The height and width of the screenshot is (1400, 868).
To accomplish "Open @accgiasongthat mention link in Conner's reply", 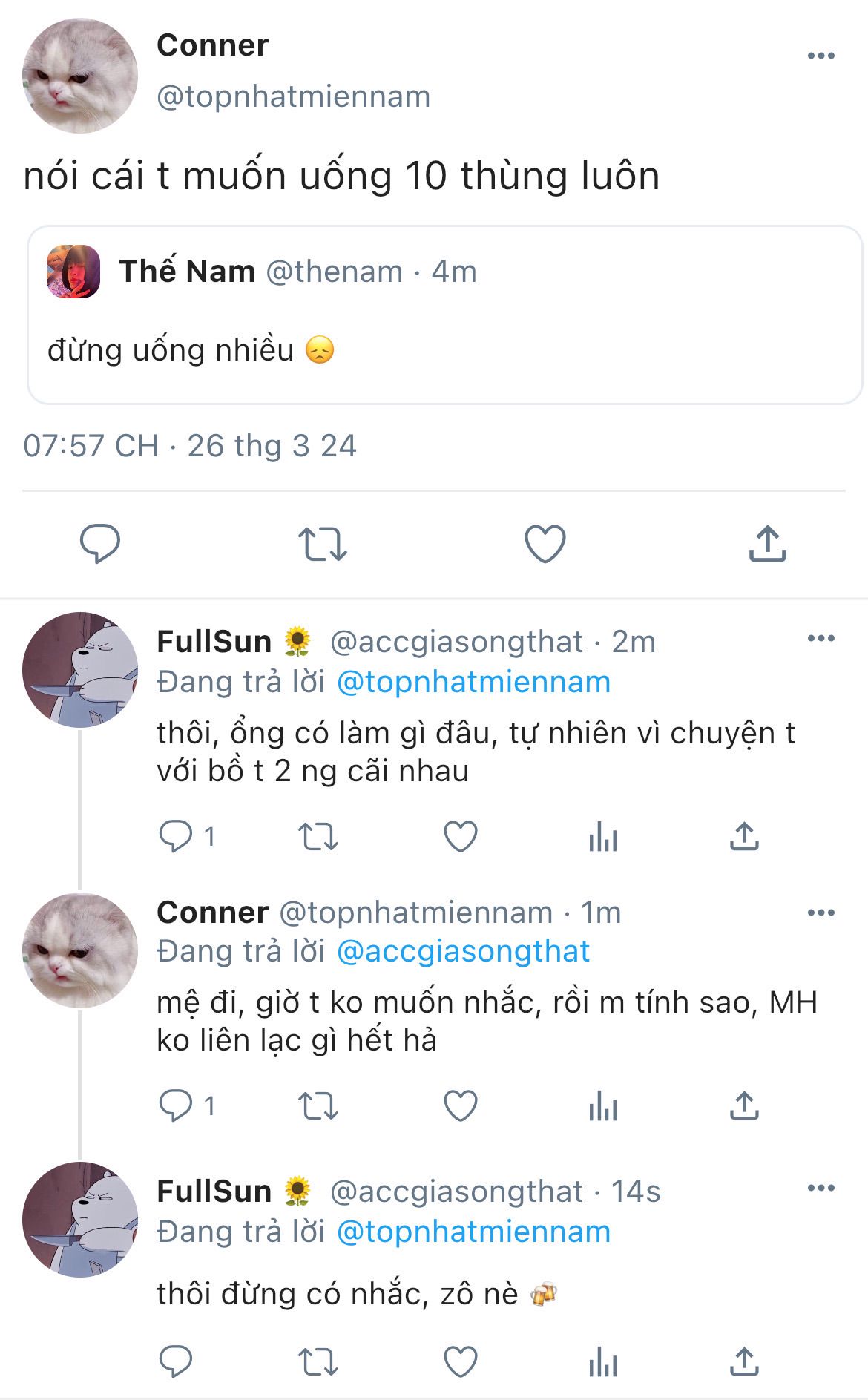I will [463, 951].
